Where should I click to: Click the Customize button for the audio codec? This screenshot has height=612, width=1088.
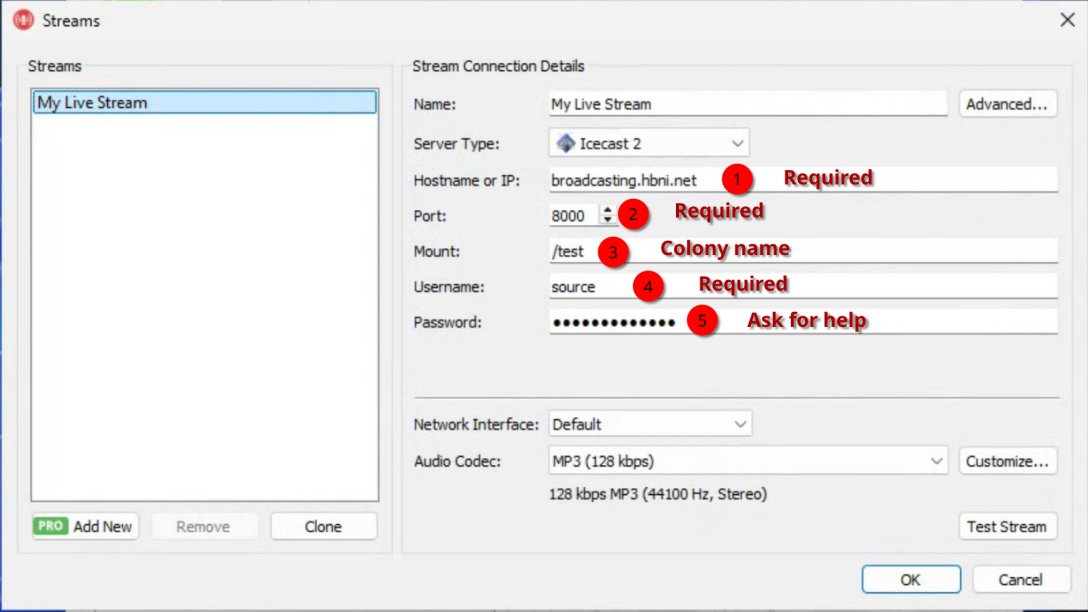click(x=1008, y=460)
